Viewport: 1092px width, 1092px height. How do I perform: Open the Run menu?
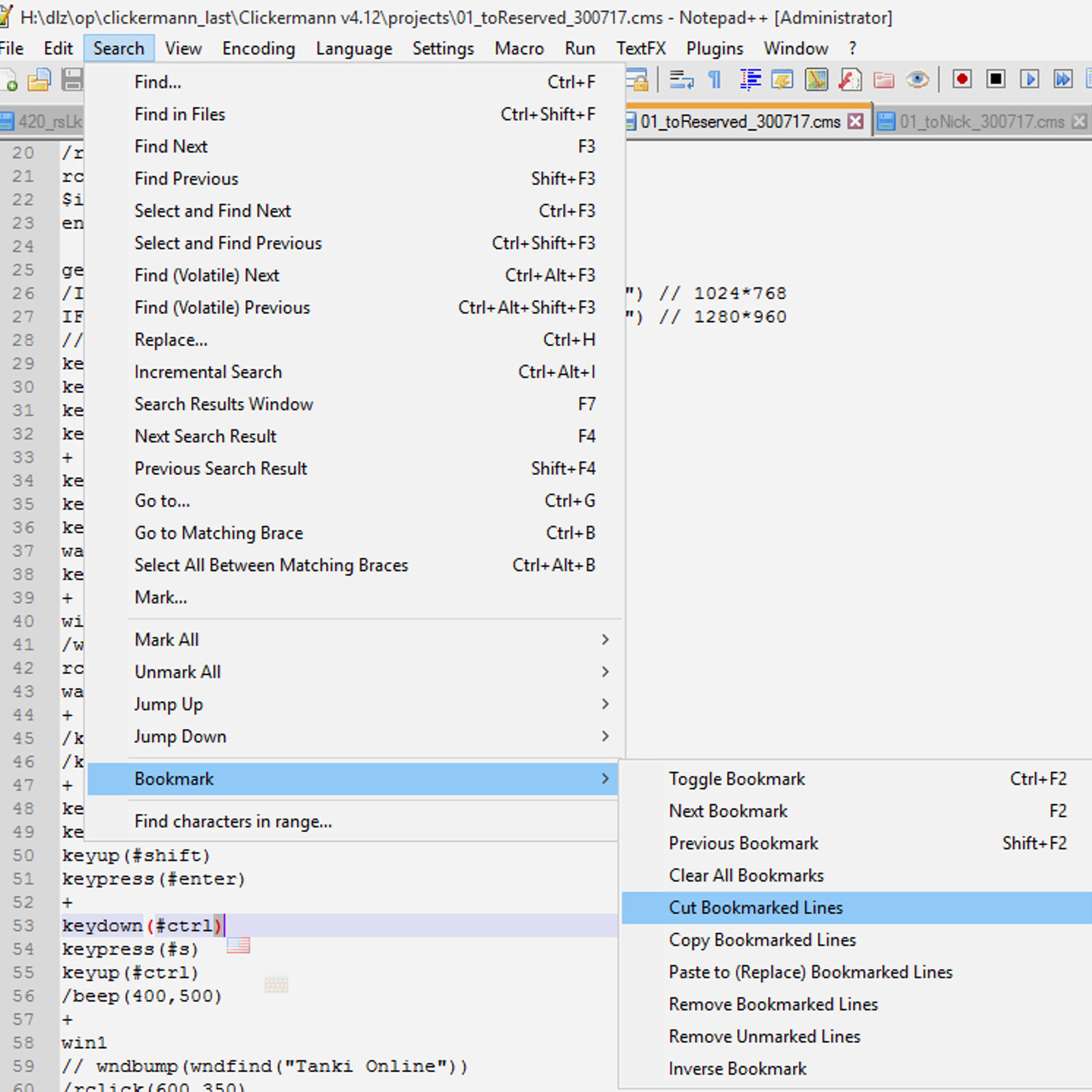pyautogui.click(x=579, y=48)
